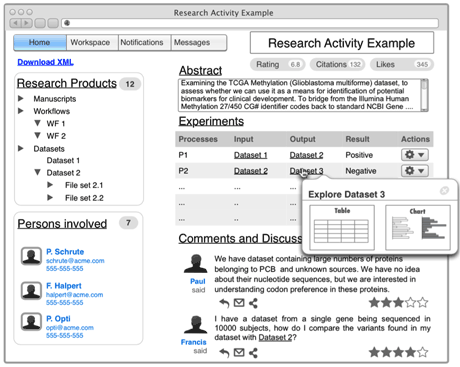Expand the Manuscripts tree node
460x367 pixels.
click(21, 98)
